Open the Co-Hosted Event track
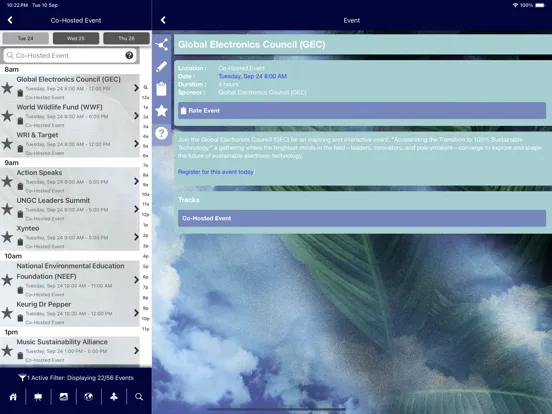The image size is (552, 414). (362, 218)
